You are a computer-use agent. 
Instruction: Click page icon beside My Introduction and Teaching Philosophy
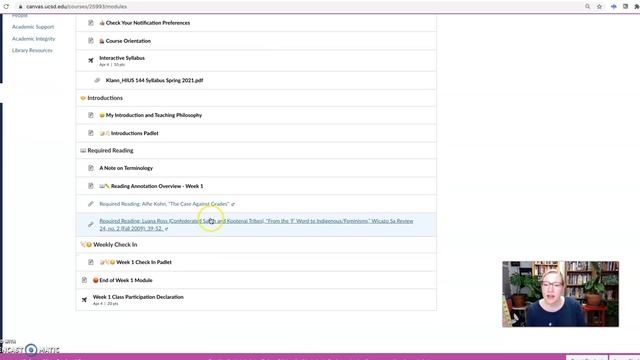pos(91,115)
